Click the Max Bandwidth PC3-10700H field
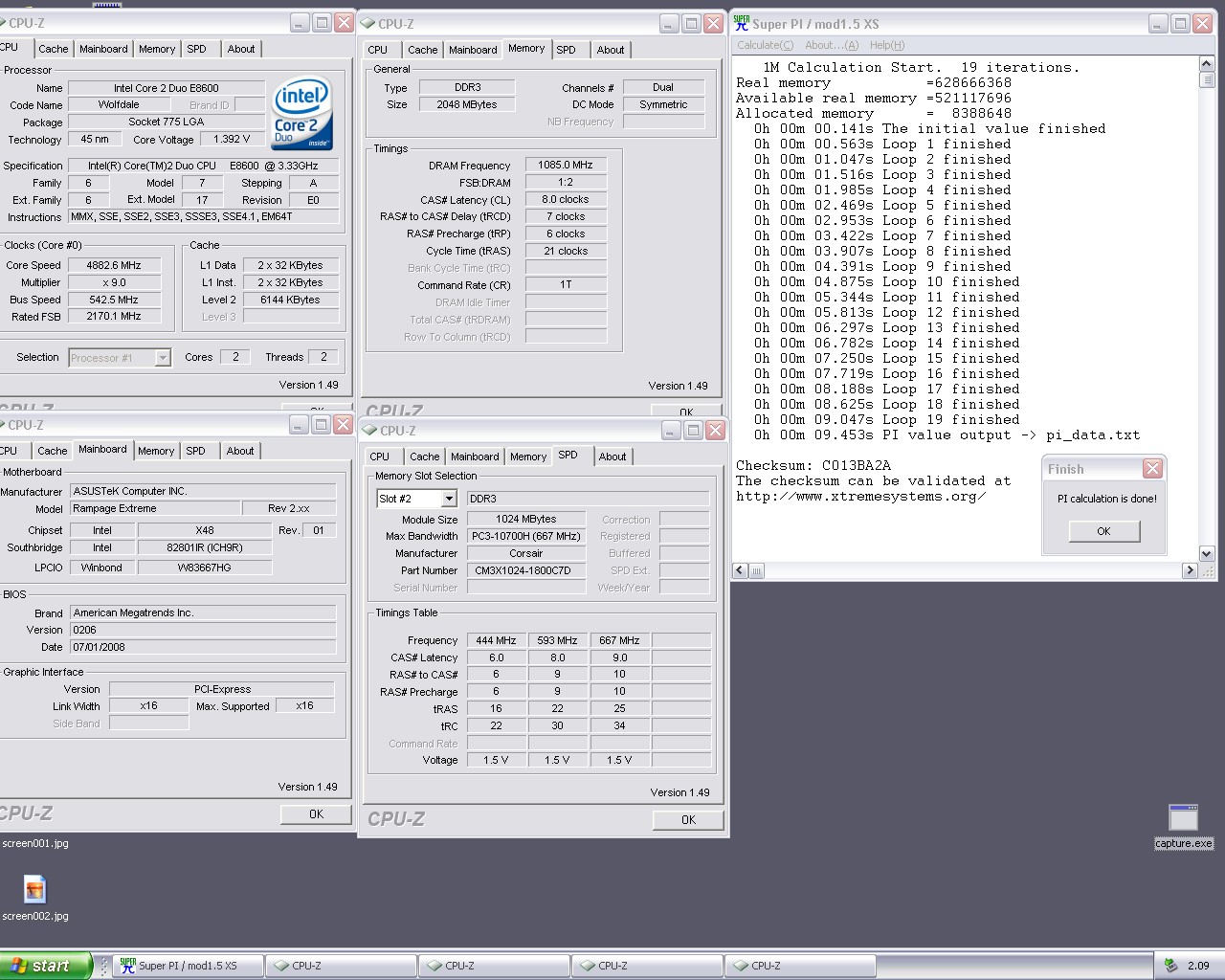This screenshot has height=980, width=1225. pyautogui.click(x=526, y=536)
